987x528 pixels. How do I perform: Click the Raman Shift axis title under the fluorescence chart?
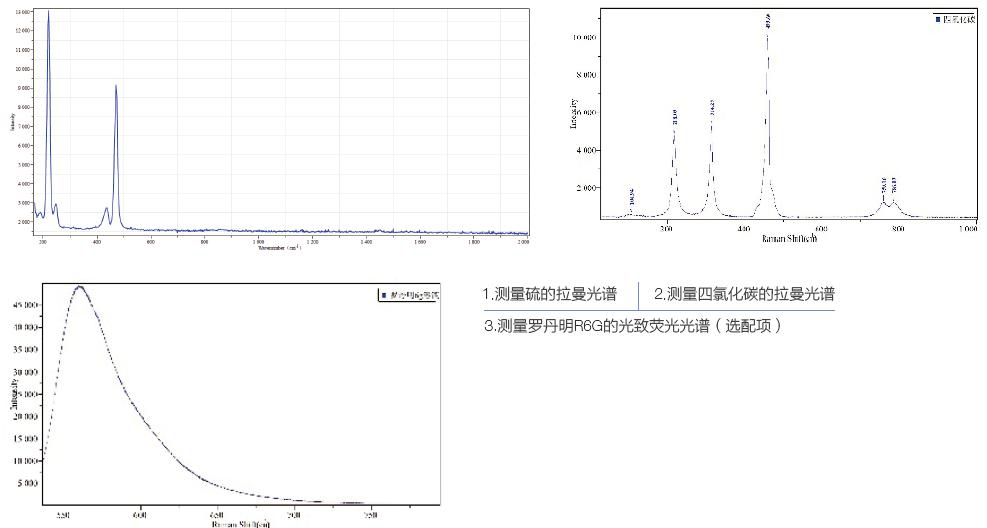(240, 523)
